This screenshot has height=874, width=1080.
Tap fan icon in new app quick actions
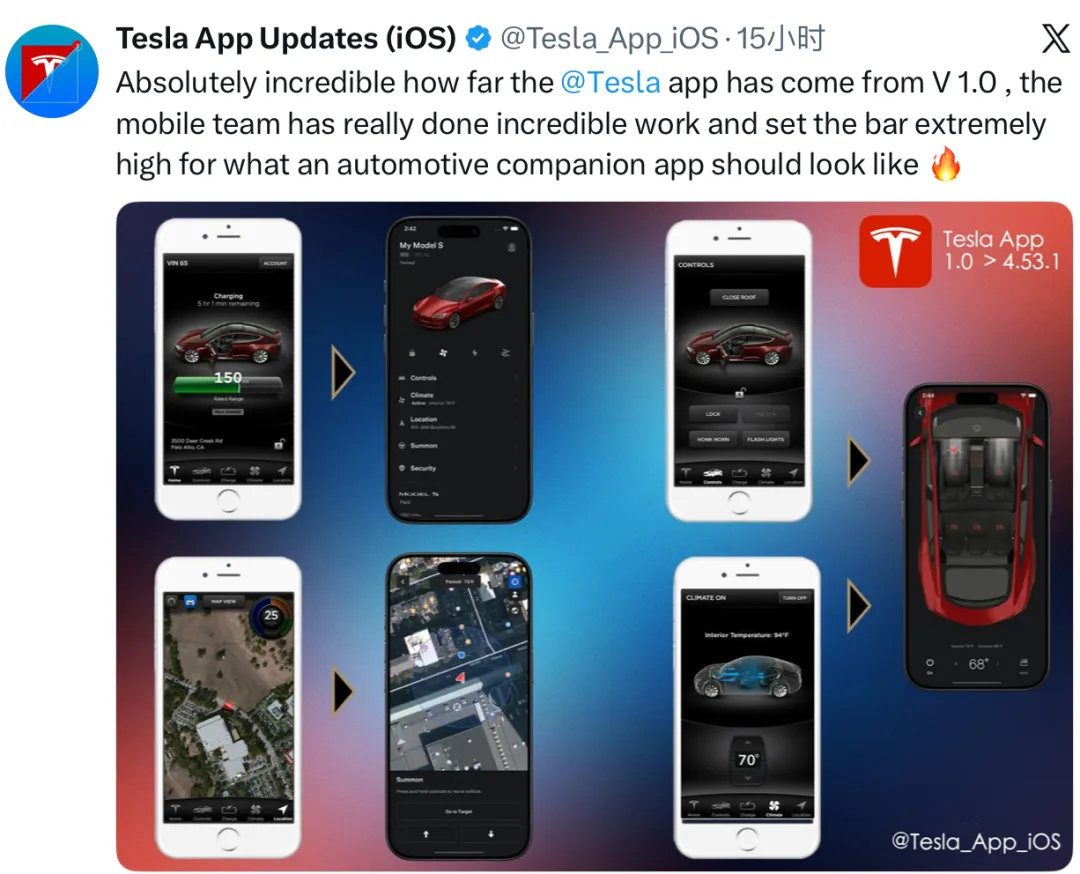[444, 353]
